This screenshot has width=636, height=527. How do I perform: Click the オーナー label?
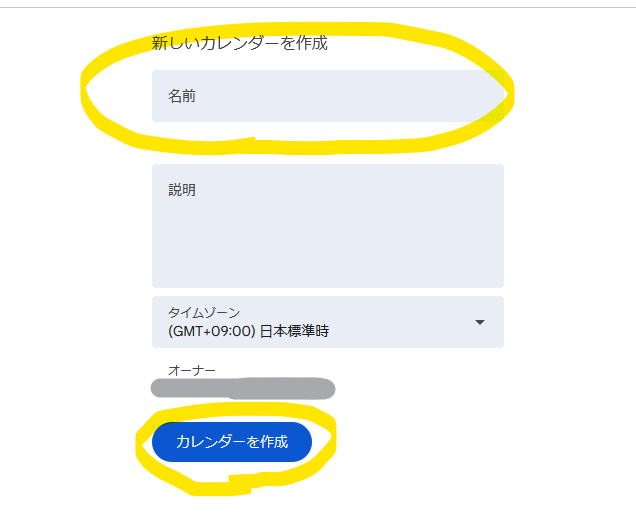[191, 370]
